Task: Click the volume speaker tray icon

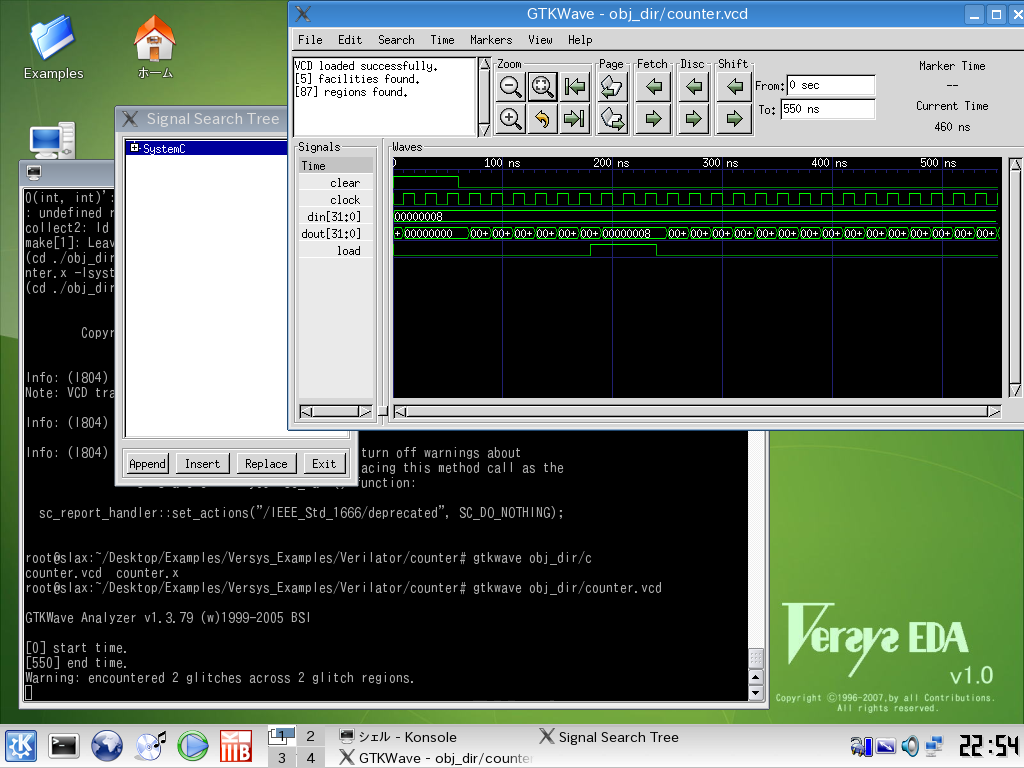Action: pyautogui.click(x=910, y=746)
